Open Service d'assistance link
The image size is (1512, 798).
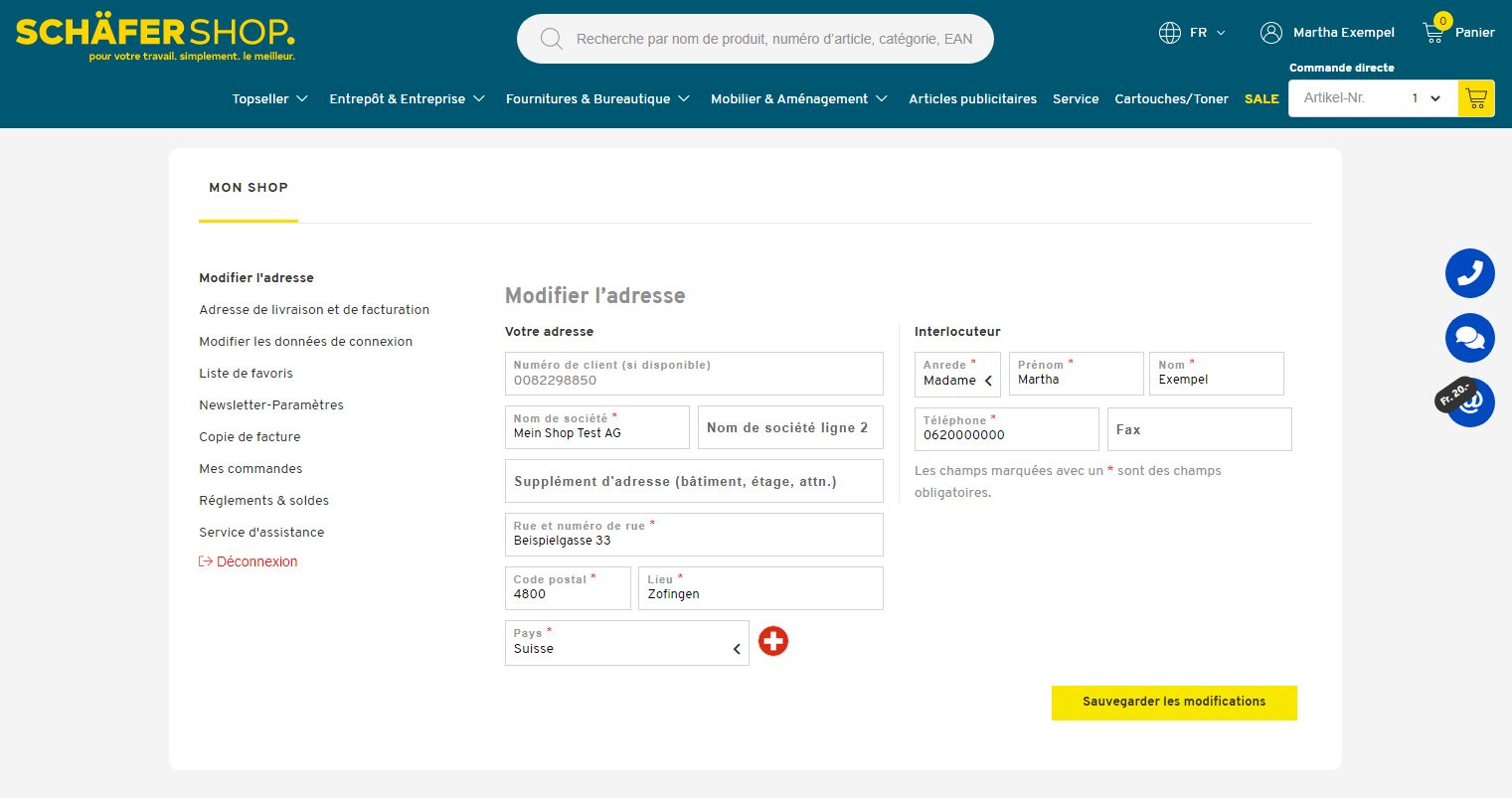click(x=261, y=532)
